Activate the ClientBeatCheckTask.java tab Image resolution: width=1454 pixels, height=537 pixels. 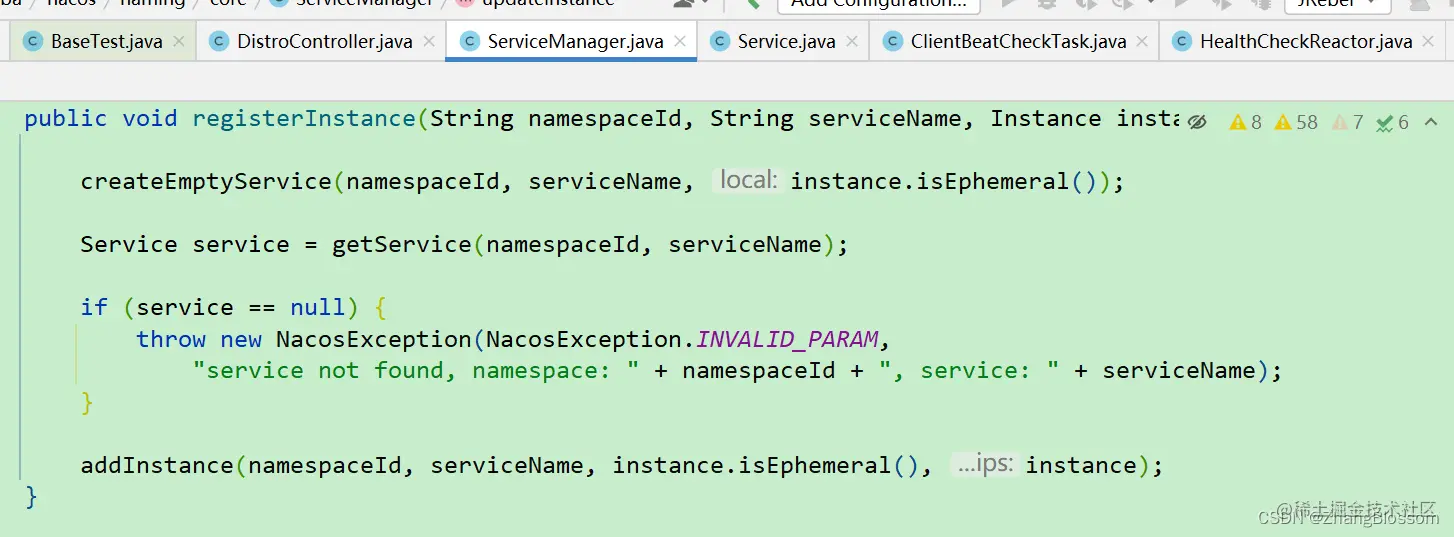pos(1018,42)
